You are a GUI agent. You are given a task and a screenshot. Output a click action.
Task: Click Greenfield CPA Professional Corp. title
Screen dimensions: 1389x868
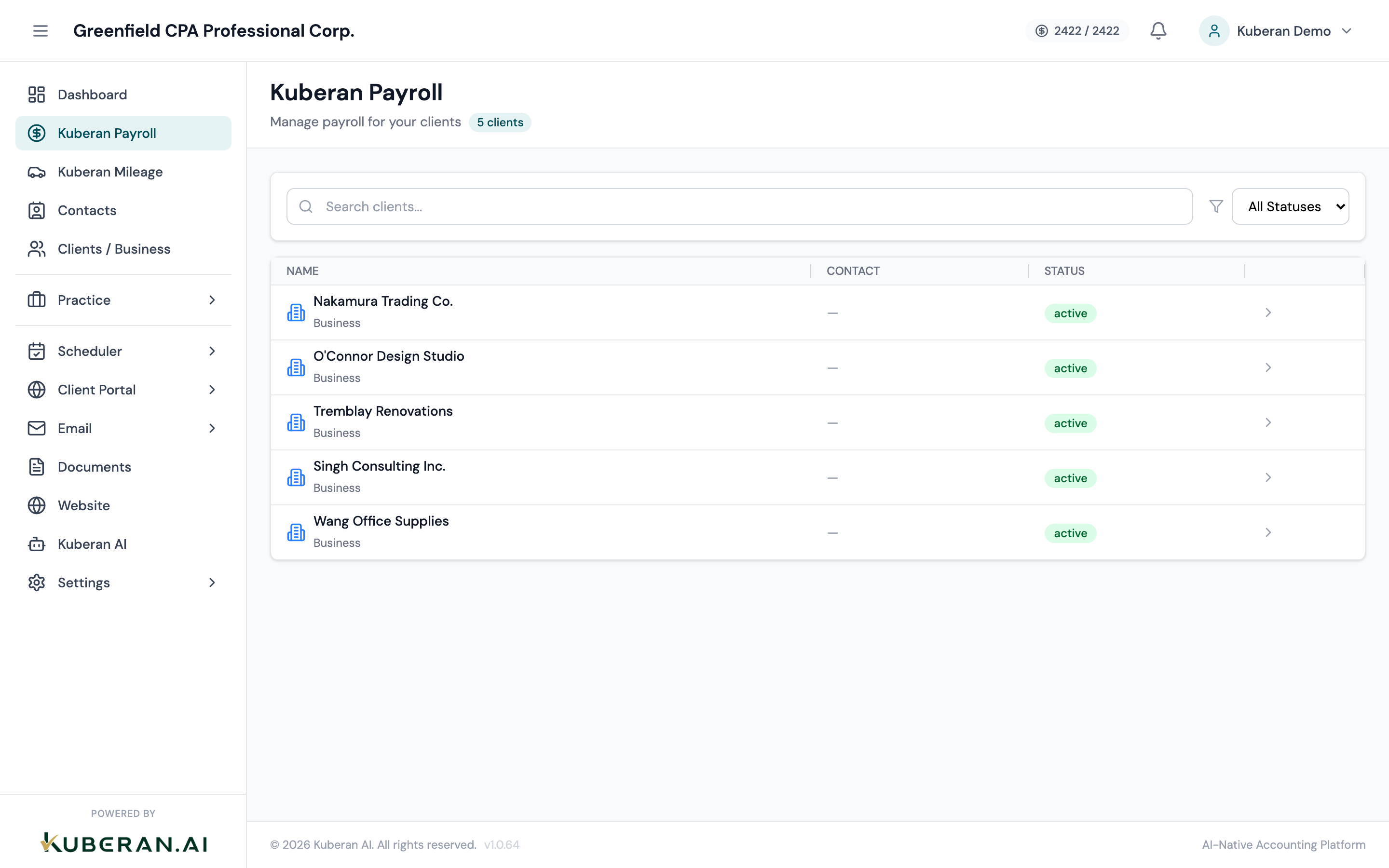click(x=214, y=30)
